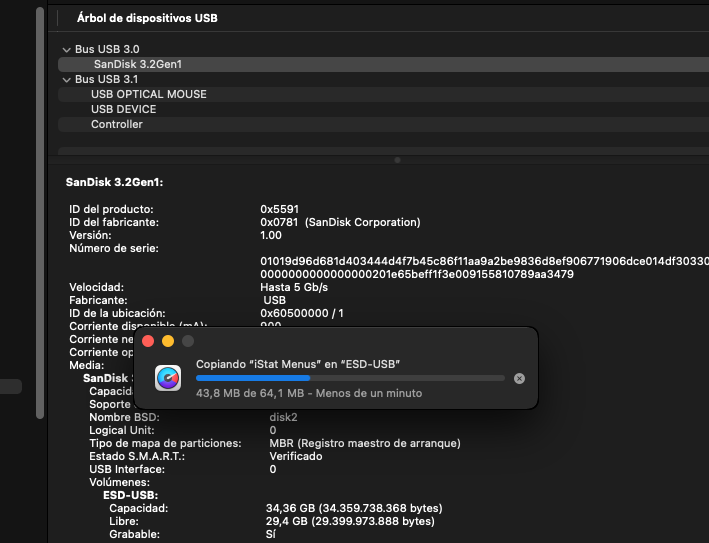Click the BSD name value disk2
Viewport: 709px width, 543px height.
click(284, 417)
